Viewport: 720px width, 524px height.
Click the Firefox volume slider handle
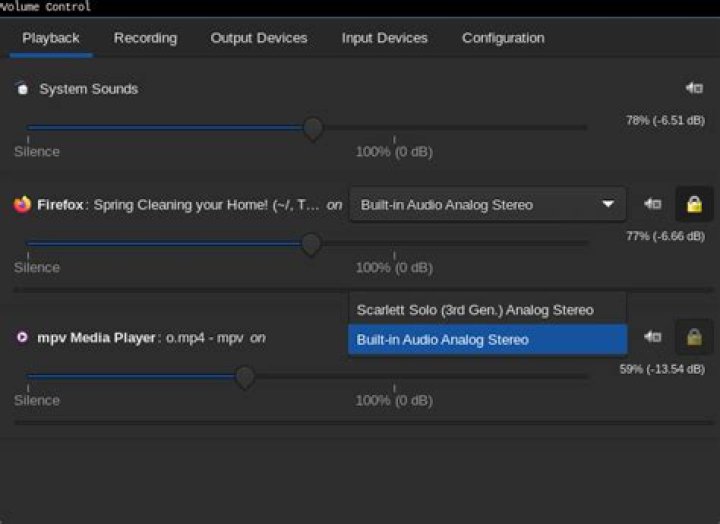(x=311, y=244)
